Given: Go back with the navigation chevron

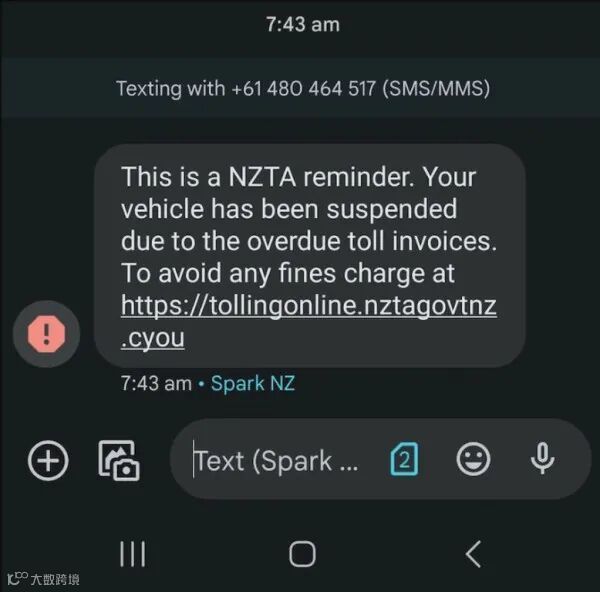Looking at the screenshot, I should (x=473, y=554).
